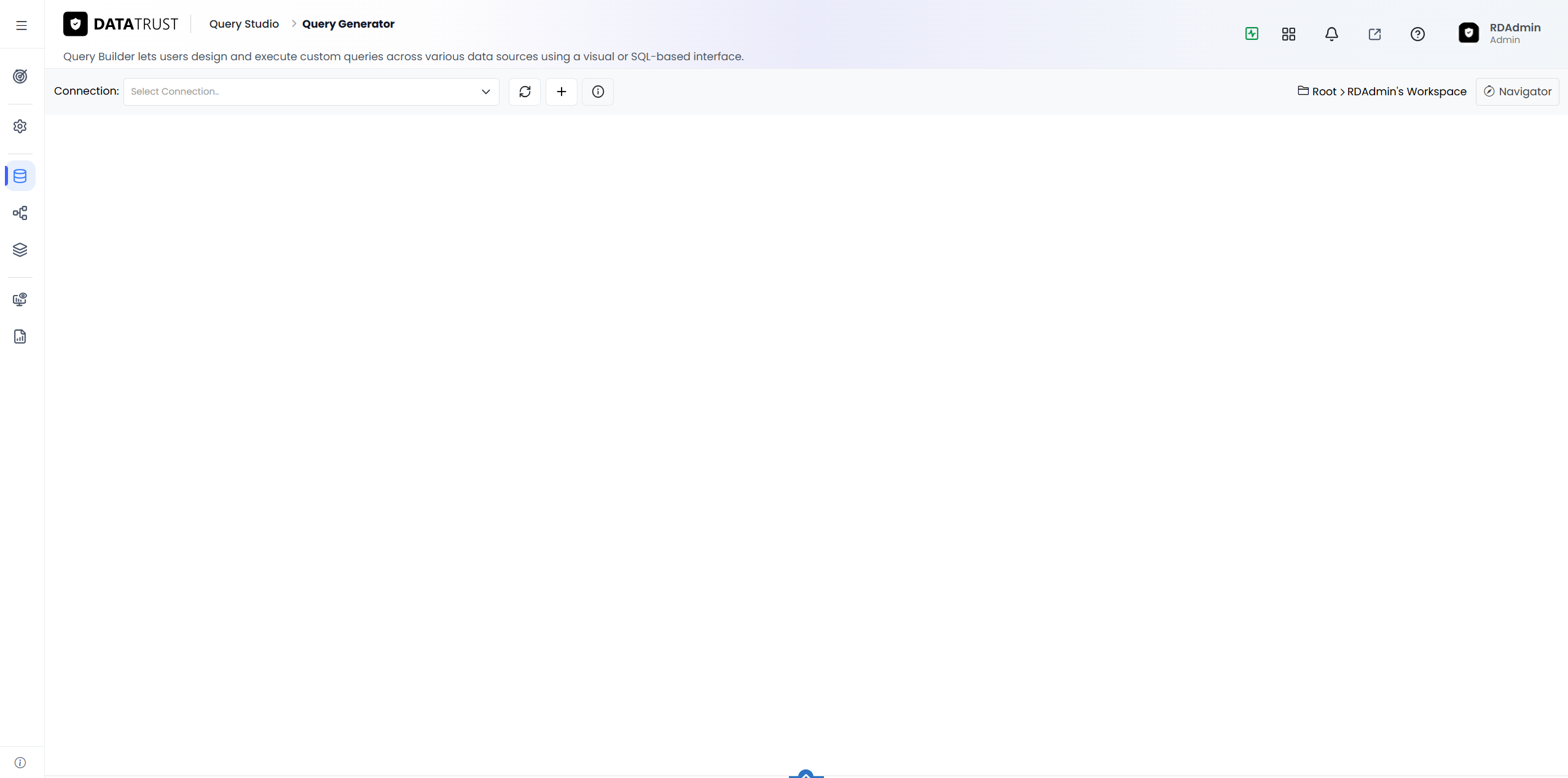This screenshot has height=778, width=1568.
Task: Open the apps grid icon
Action: pos(1288,34)
